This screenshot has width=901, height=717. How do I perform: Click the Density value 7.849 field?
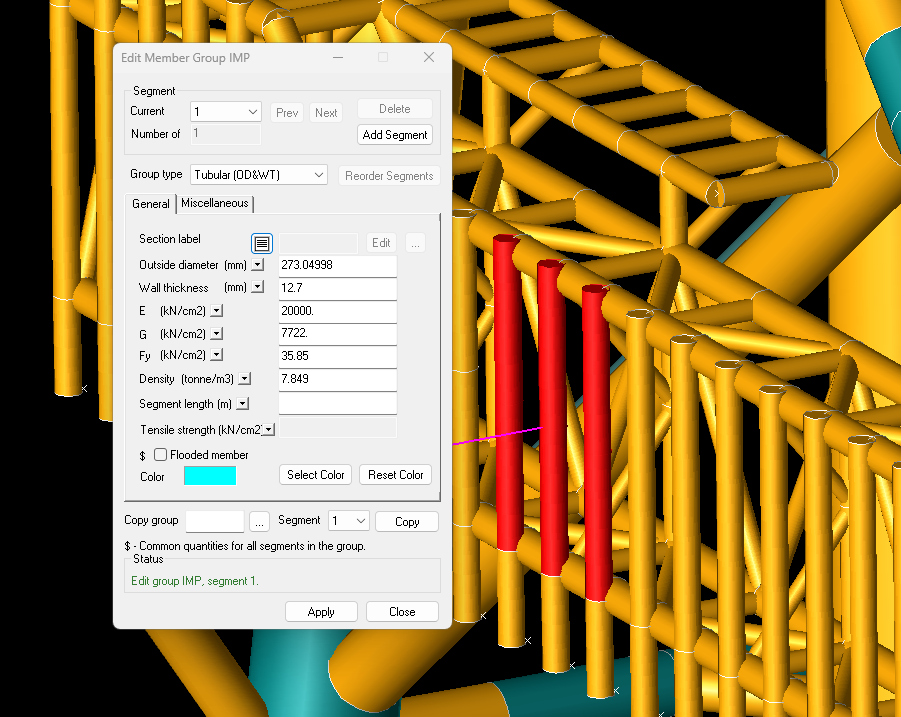[x=338, y=379]
